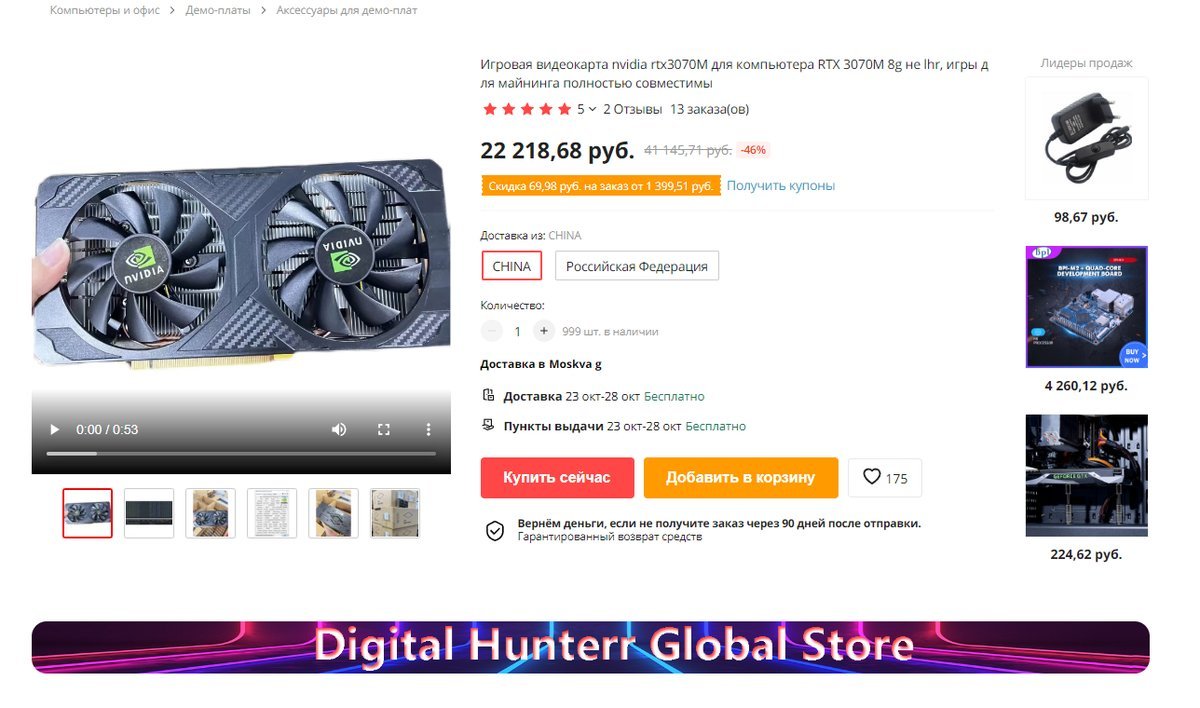Decrease quantity with the minus button
1200x708 pixels.
(x=492, y=331)
